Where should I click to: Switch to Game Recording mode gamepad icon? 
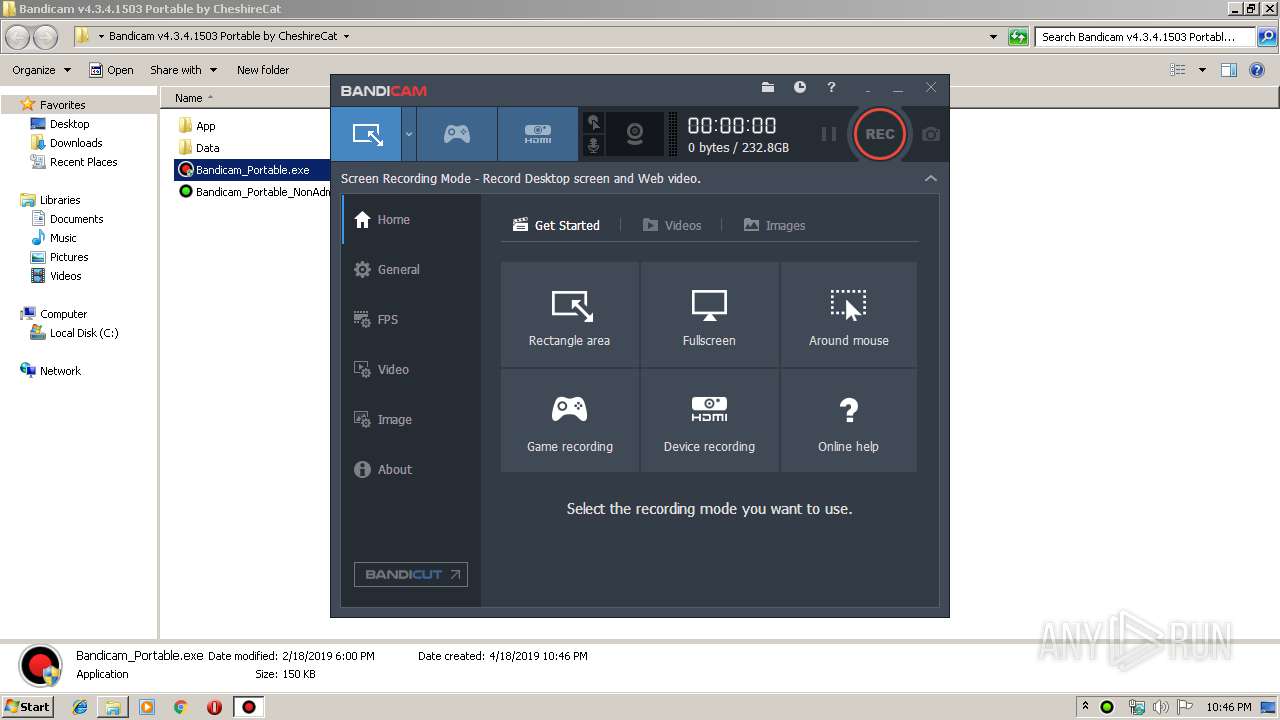point(457,134)
